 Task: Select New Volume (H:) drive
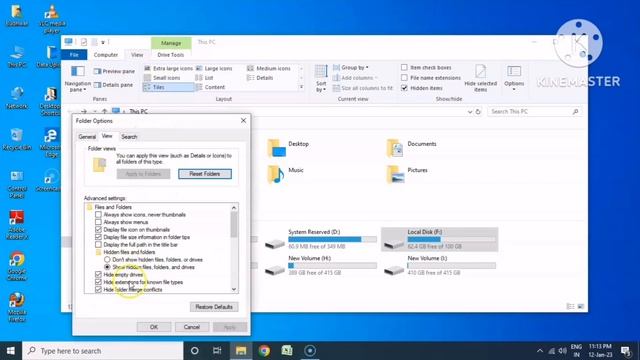pos(321,265)
